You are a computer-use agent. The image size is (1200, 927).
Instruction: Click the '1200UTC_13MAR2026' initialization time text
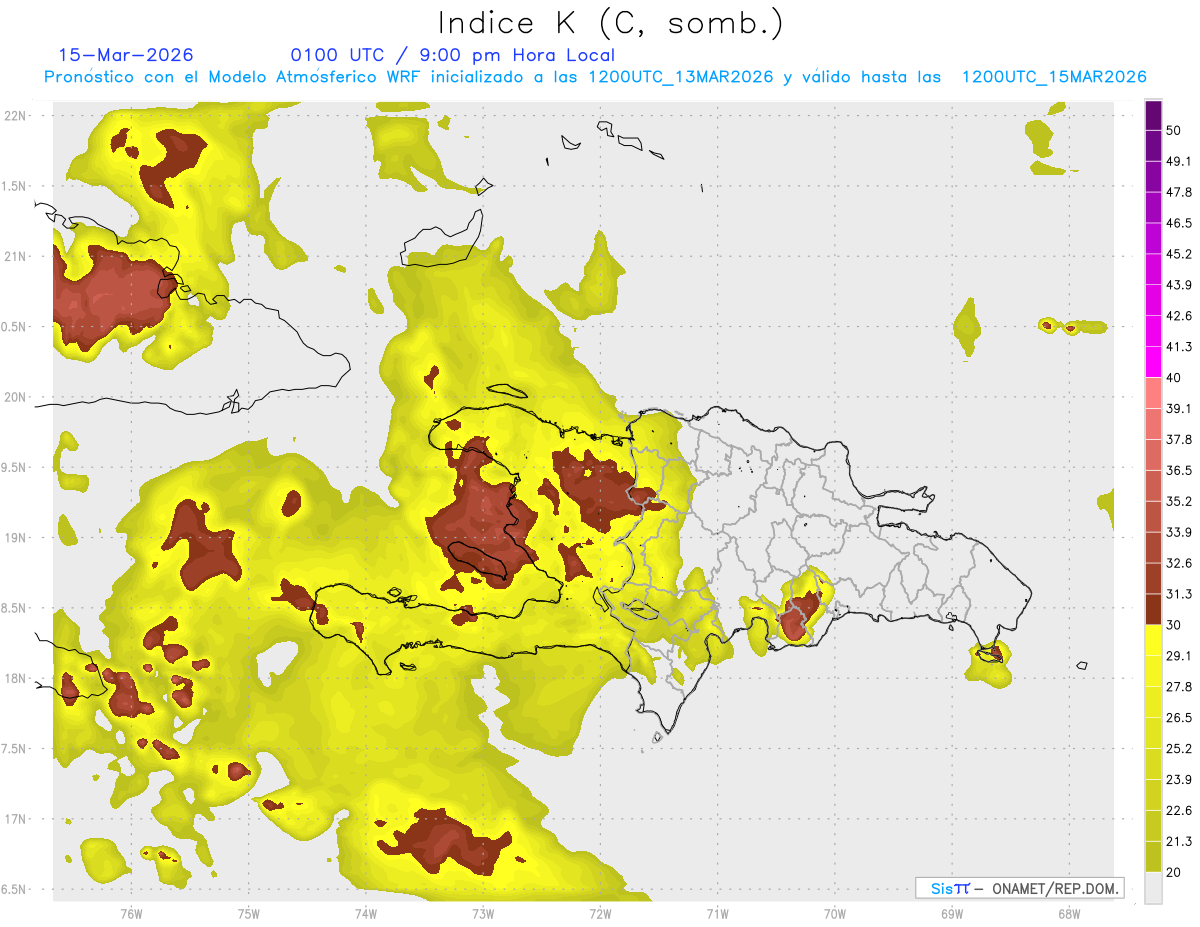(x=681, y=77)
